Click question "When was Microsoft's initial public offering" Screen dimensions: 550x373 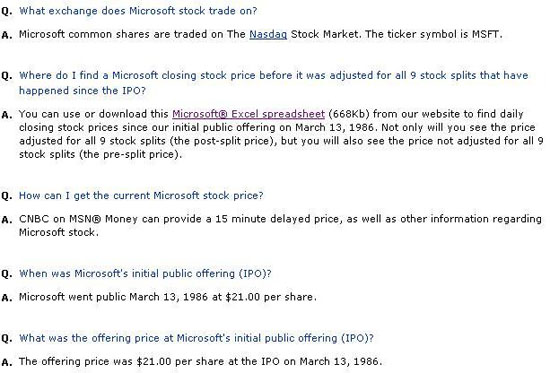tap(145, 273)
